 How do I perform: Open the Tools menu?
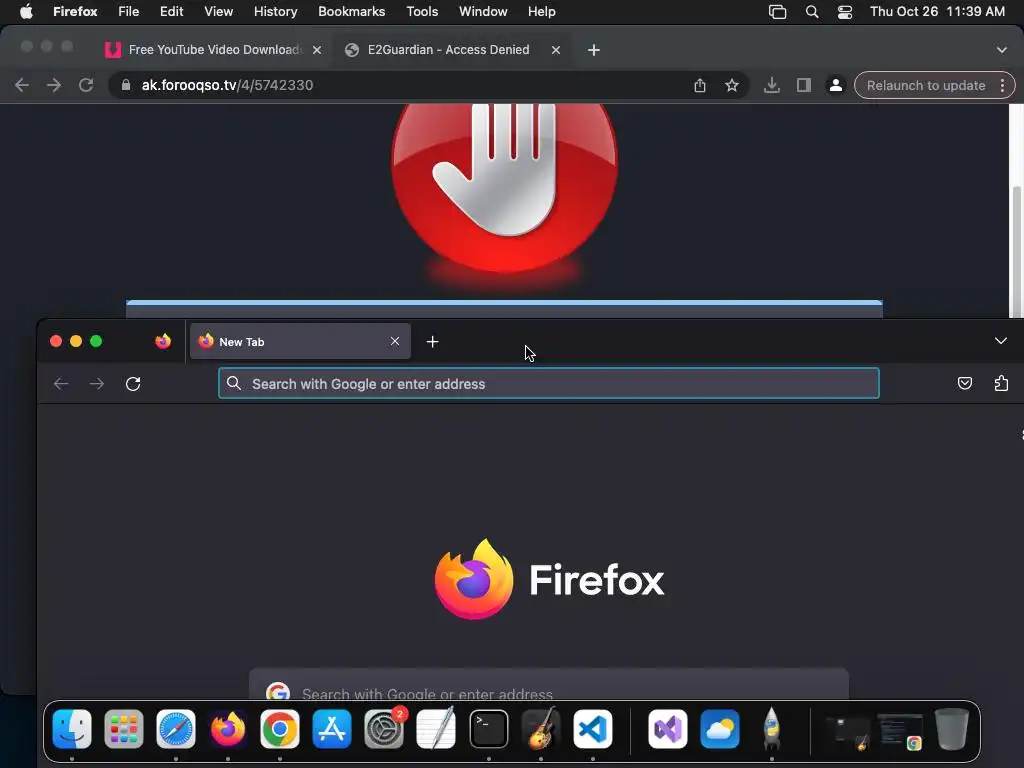click(x=422, y=11)
